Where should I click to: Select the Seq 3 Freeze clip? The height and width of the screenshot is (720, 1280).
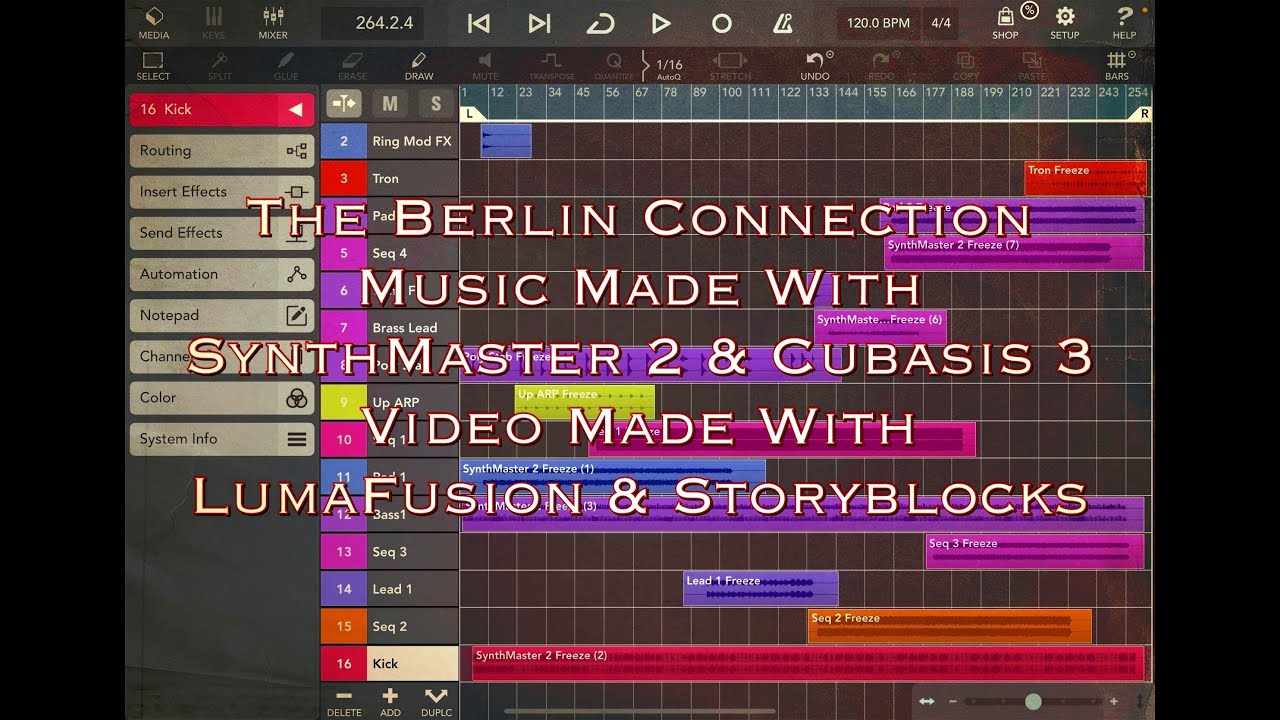(x=1035, y=551)
